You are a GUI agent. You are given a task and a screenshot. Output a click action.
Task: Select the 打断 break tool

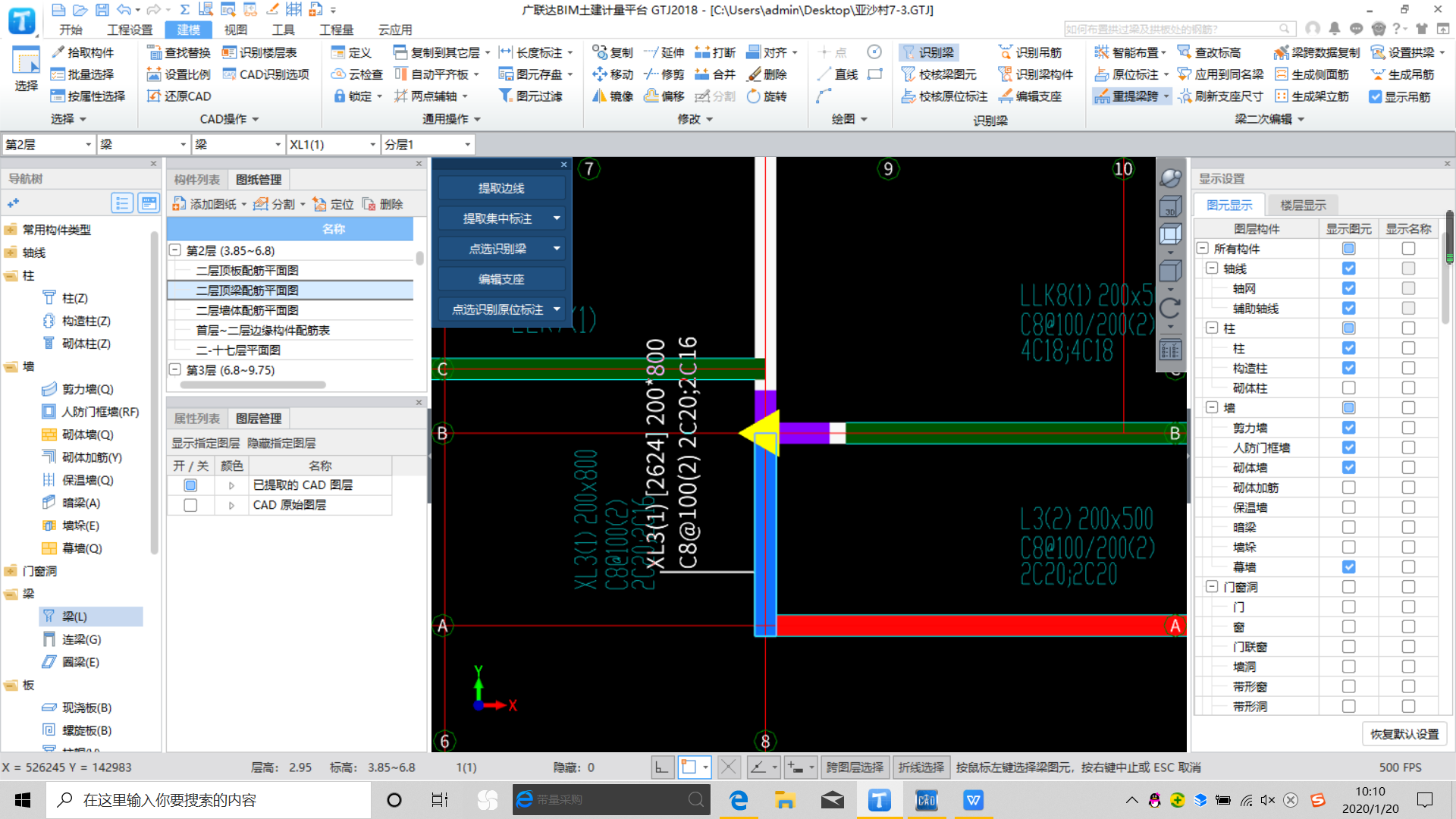(715, 52)
